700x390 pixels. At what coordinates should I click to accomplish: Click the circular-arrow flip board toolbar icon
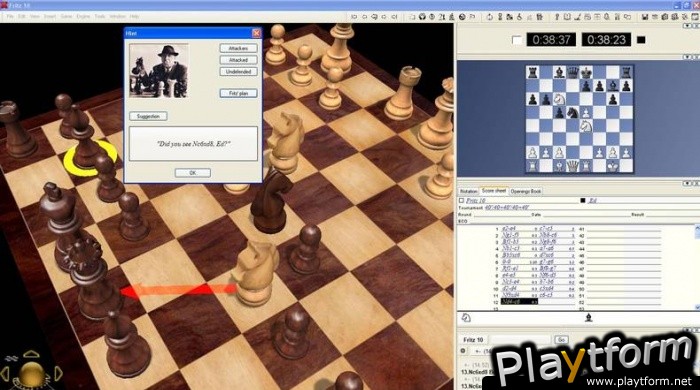coord(490,17)
